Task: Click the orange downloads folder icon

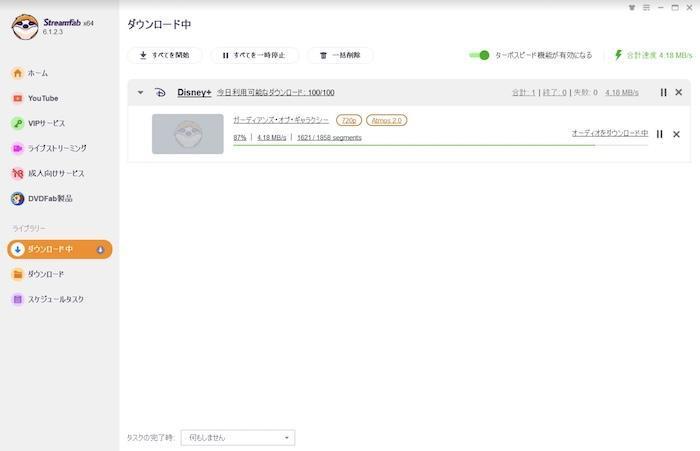Action: pyautogui.click(x=17, y=274)
